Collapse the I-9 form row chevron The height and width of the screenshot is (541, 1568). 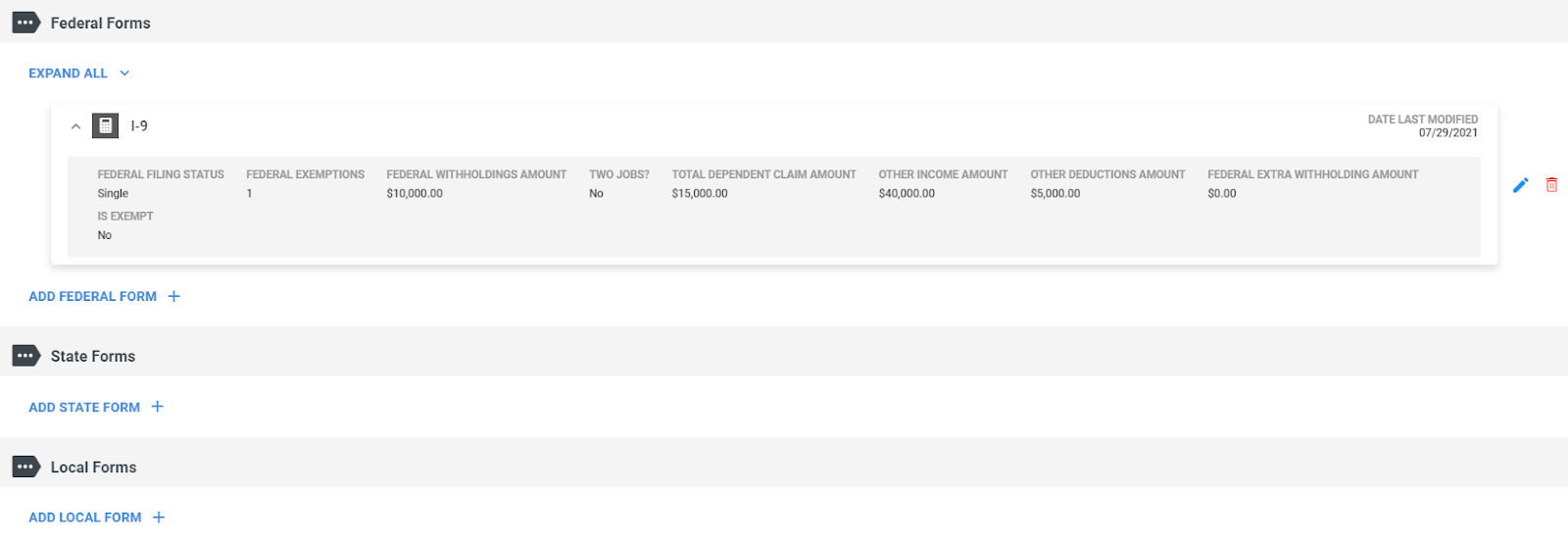(75, 126)
